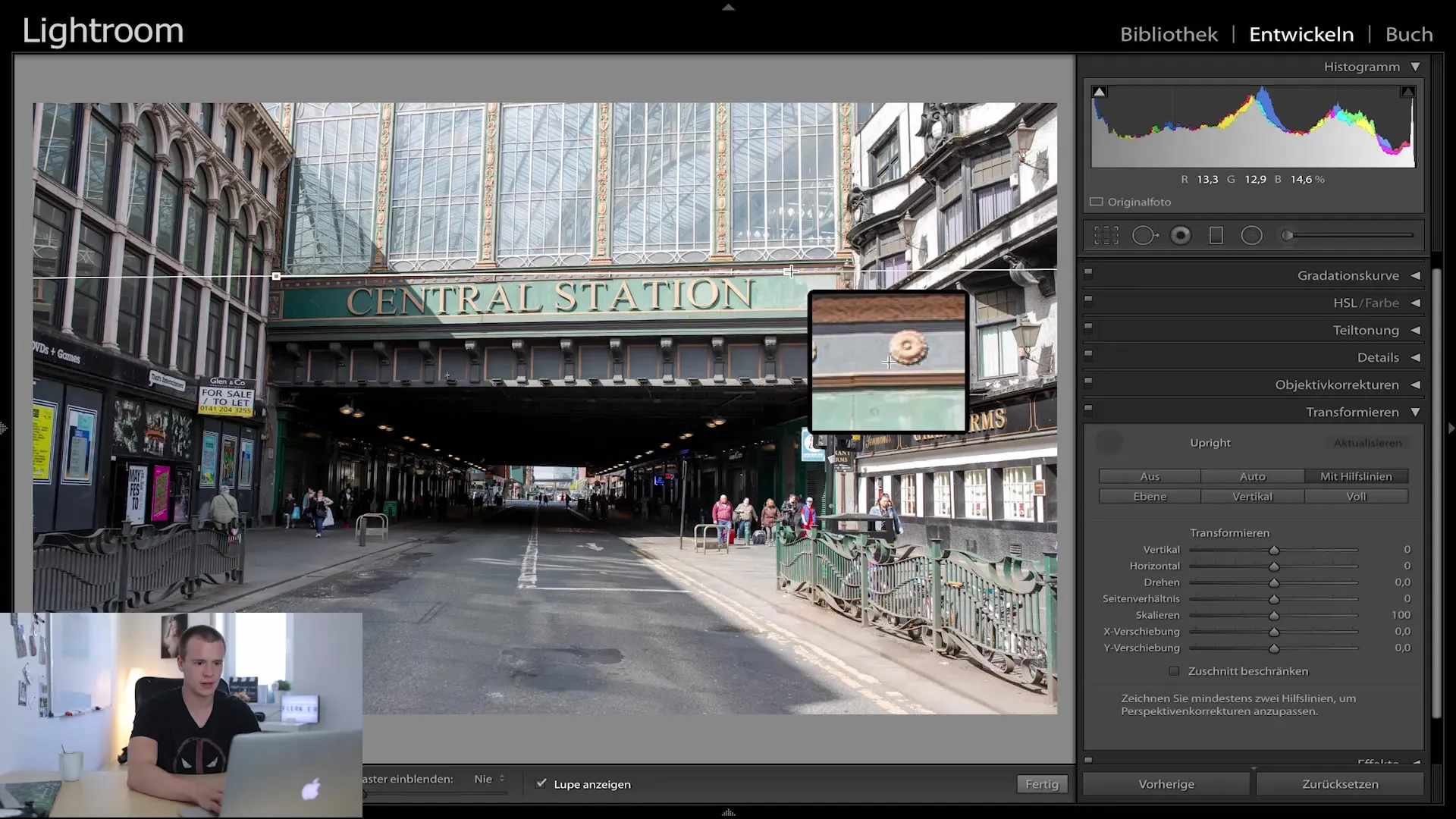Screen dimensions: 1456x819
Task: Click the Seitenverhältnis slider handle
Action: coord(1274,599)
